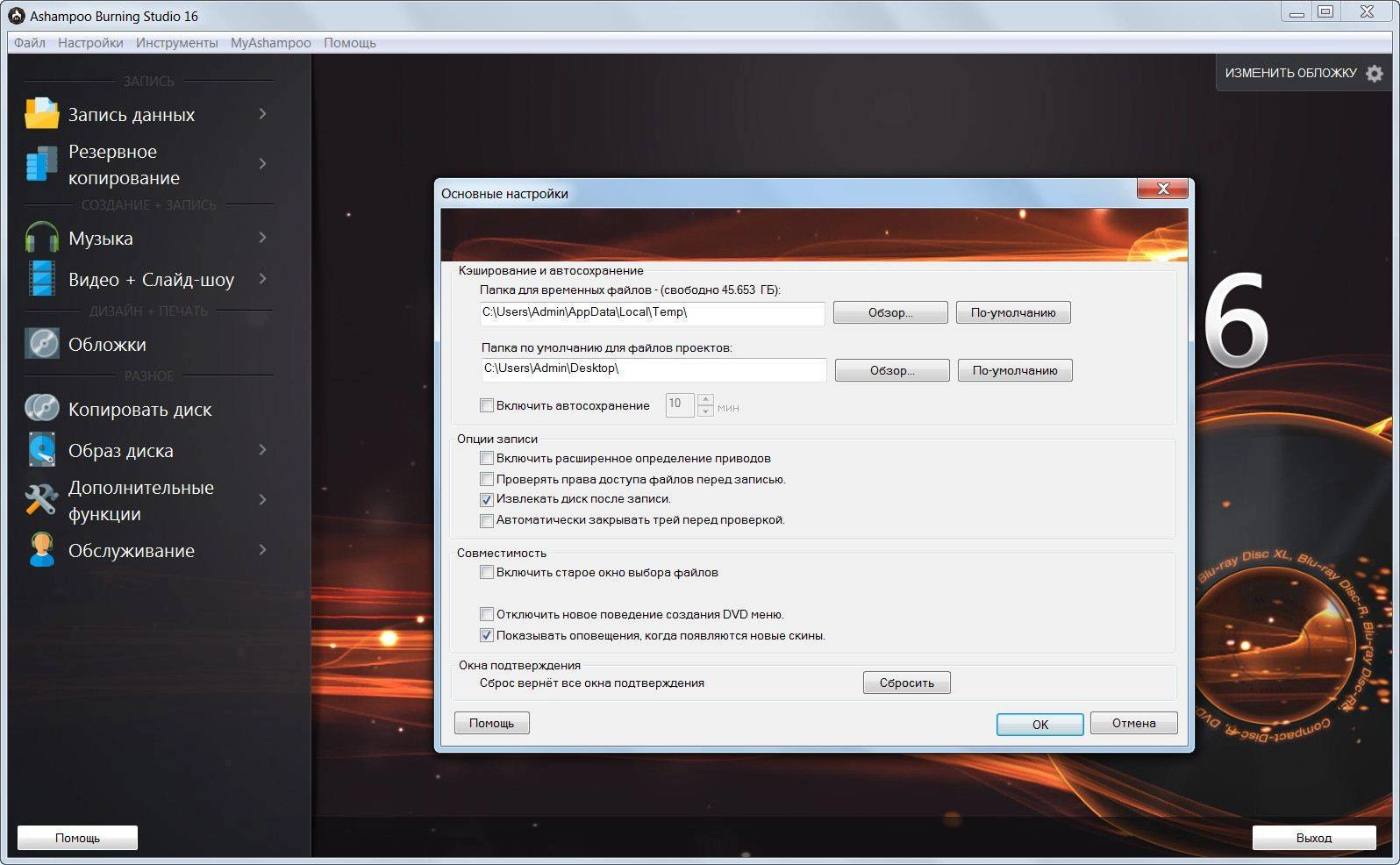Click the Обложки disc cover icon
The image size is (1400, 865).
[x=41, y=344]
